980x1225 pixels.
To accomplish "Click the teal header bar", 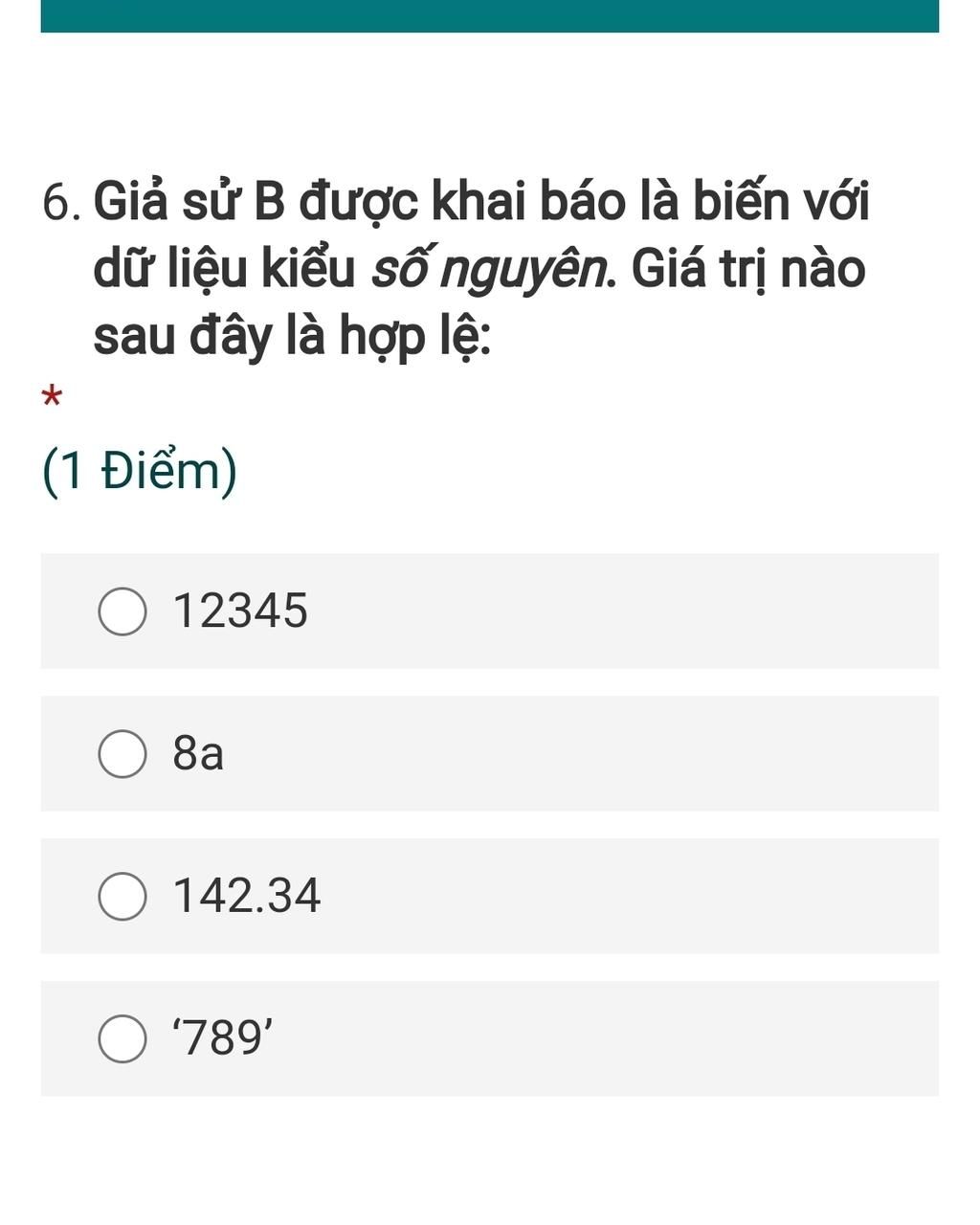I will pyautogui.click(x=489, y=16).
